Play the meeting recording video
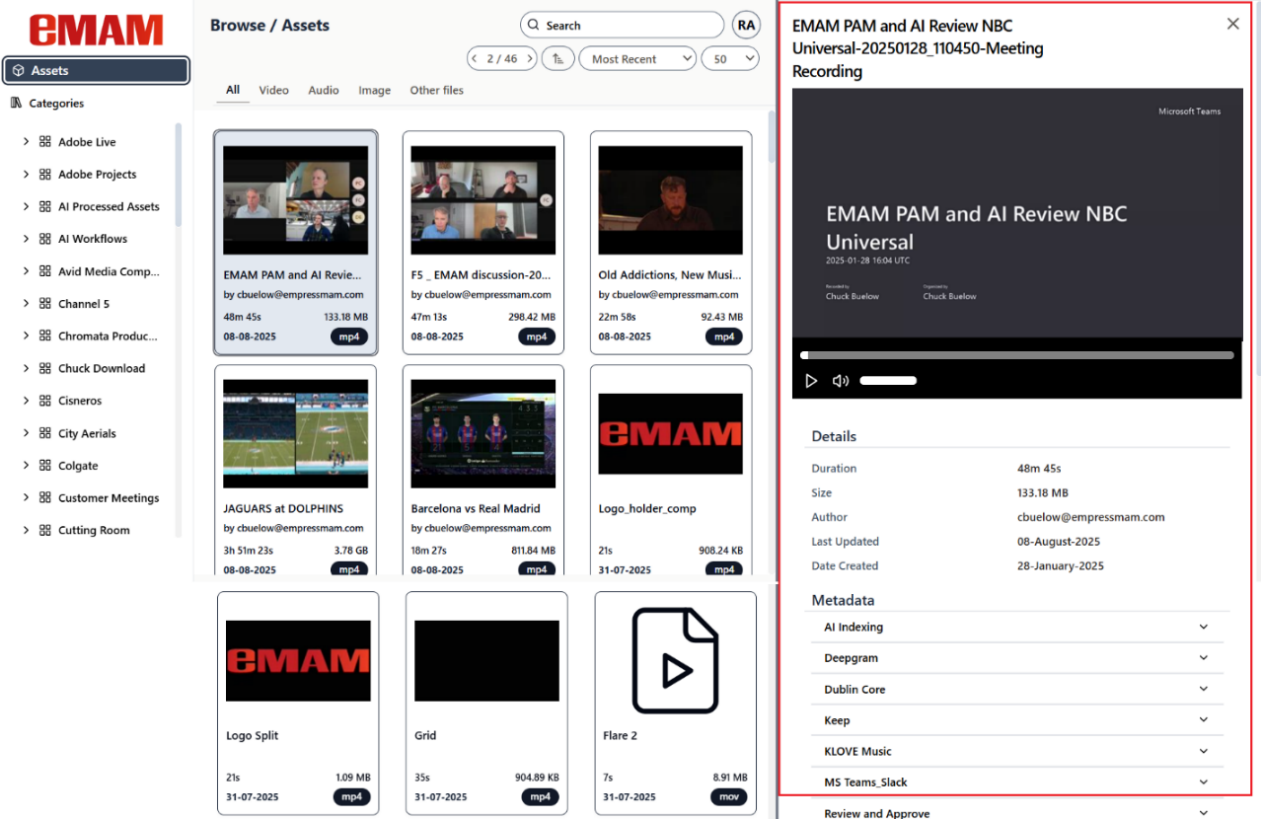This screenshot has width=1261, height=819. click(811, 381)
